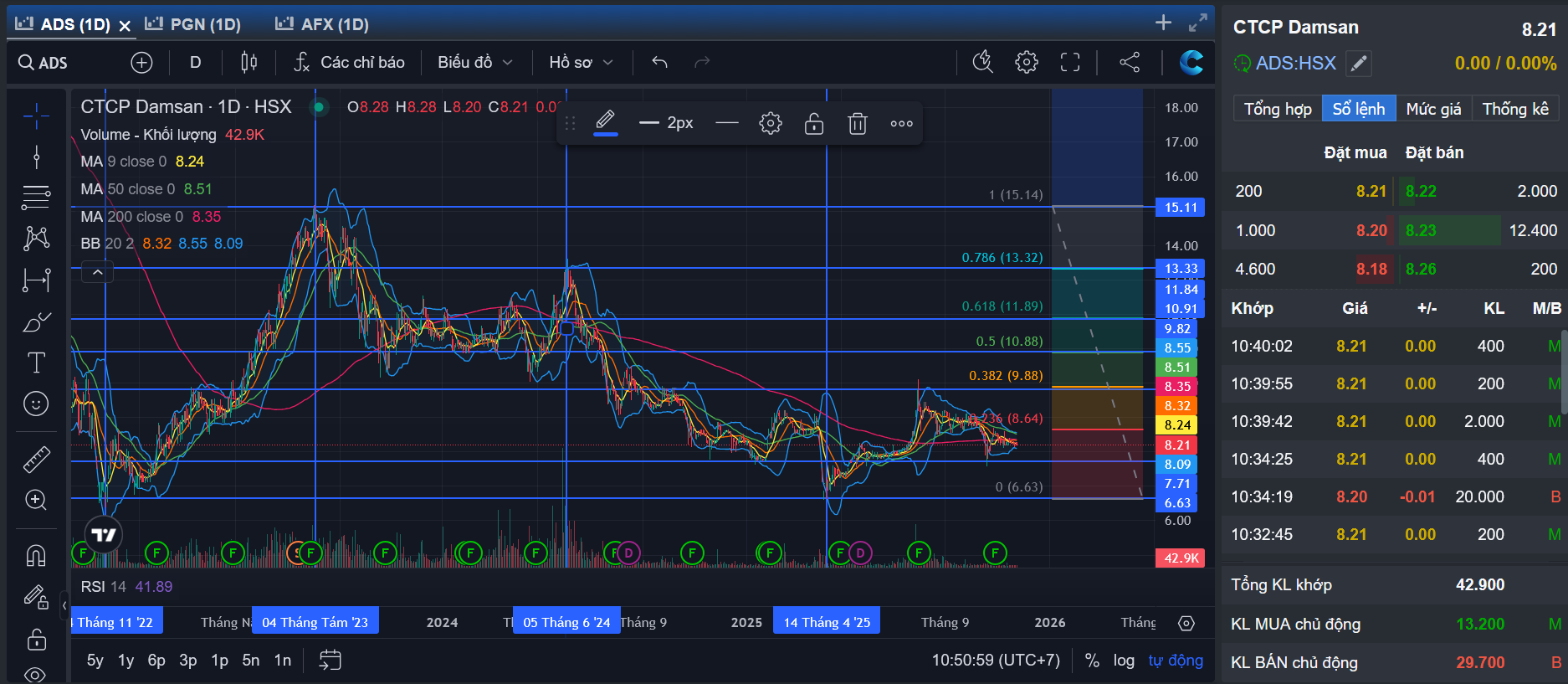This screenshot has width=1568, height=684.
Task: Select the ruler measure tool
Action: [36, 459]
